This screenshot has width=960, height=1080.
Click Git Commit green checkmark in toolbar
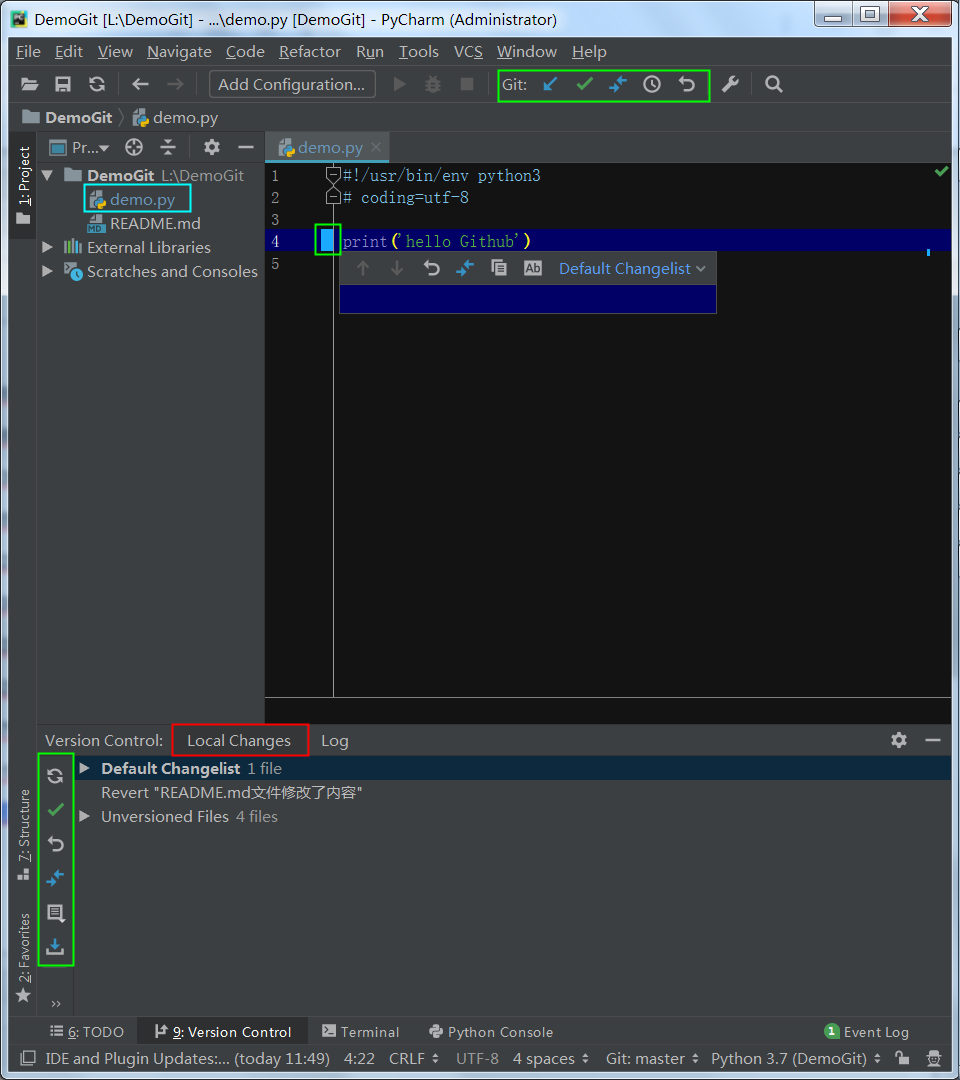point(585,85)
